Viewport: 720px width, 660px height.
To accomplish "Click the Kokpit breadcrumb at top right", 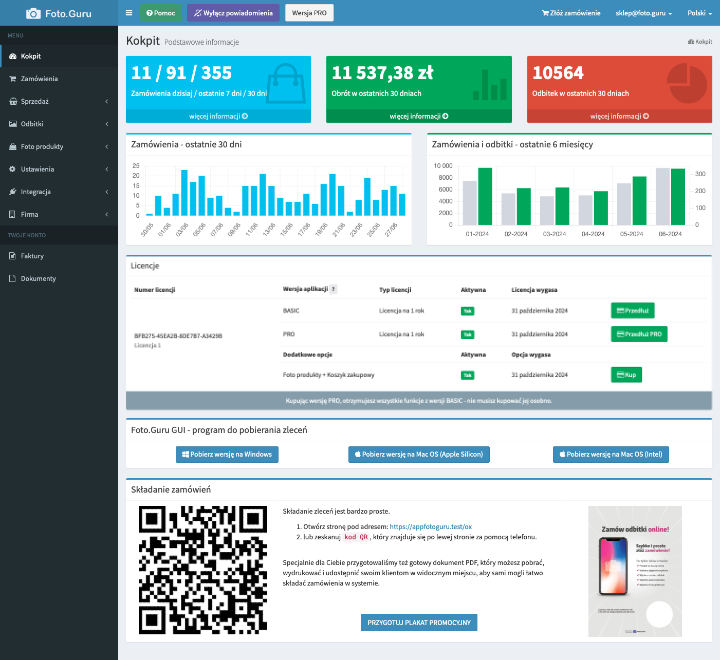I will click(x=700, y=42).
